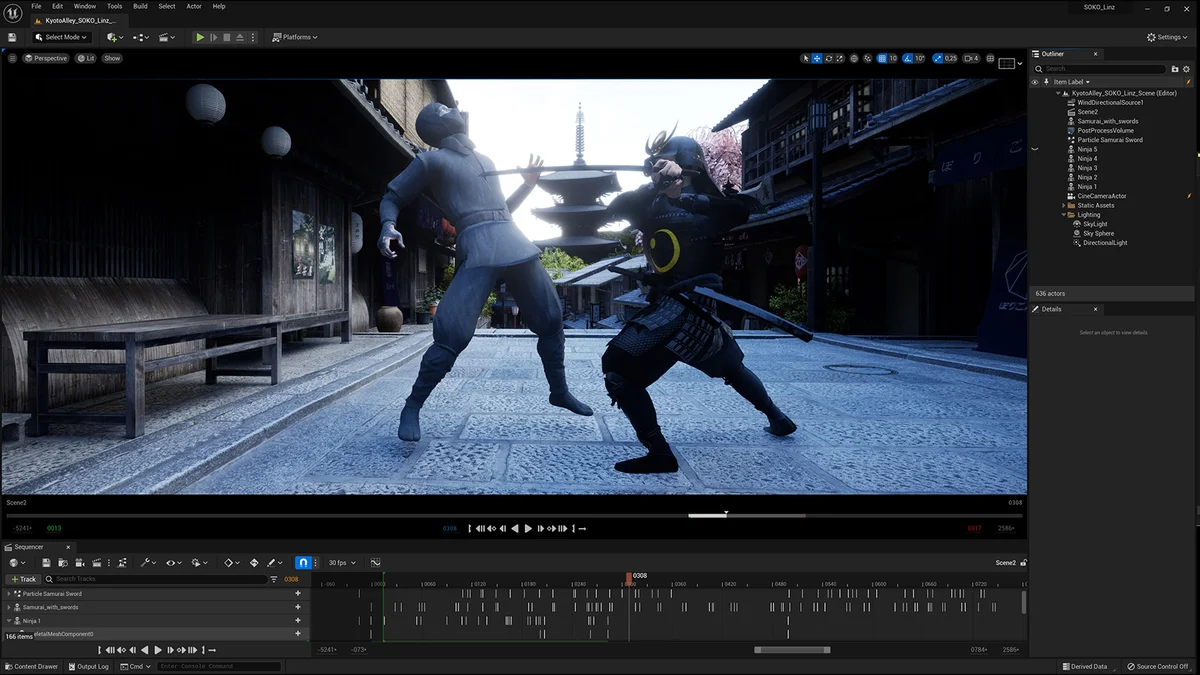Open the Sequencer curve editor icon
The height and width of the screenshot is (675, 1200).
(375, 563)
